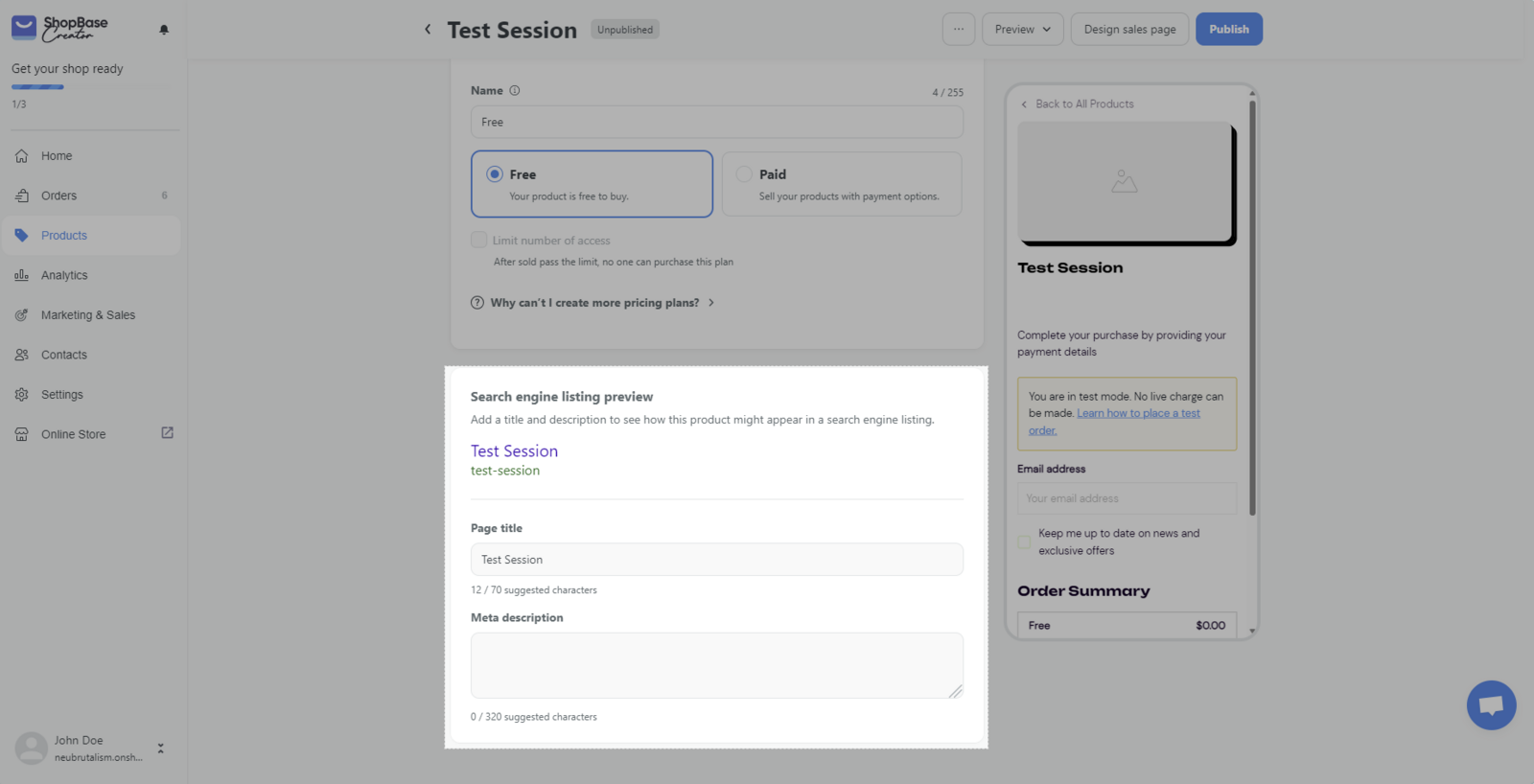This screenshot has width=1534, height=784.
Task: Click the Order Summary heading
Action: click(1083, 591)
